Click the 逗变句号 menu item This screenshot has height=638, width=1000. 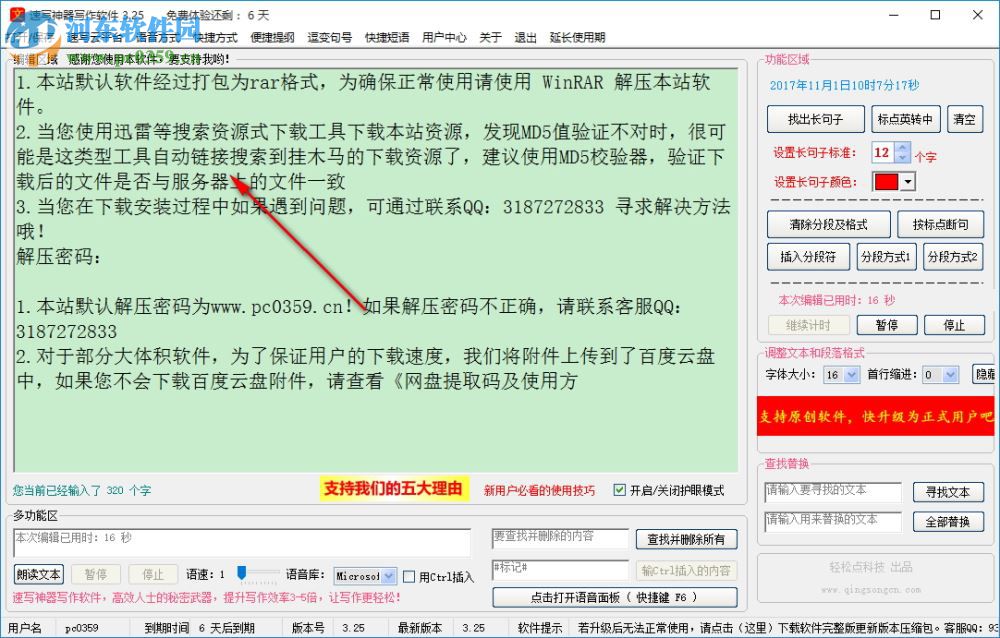pos(330,38)
